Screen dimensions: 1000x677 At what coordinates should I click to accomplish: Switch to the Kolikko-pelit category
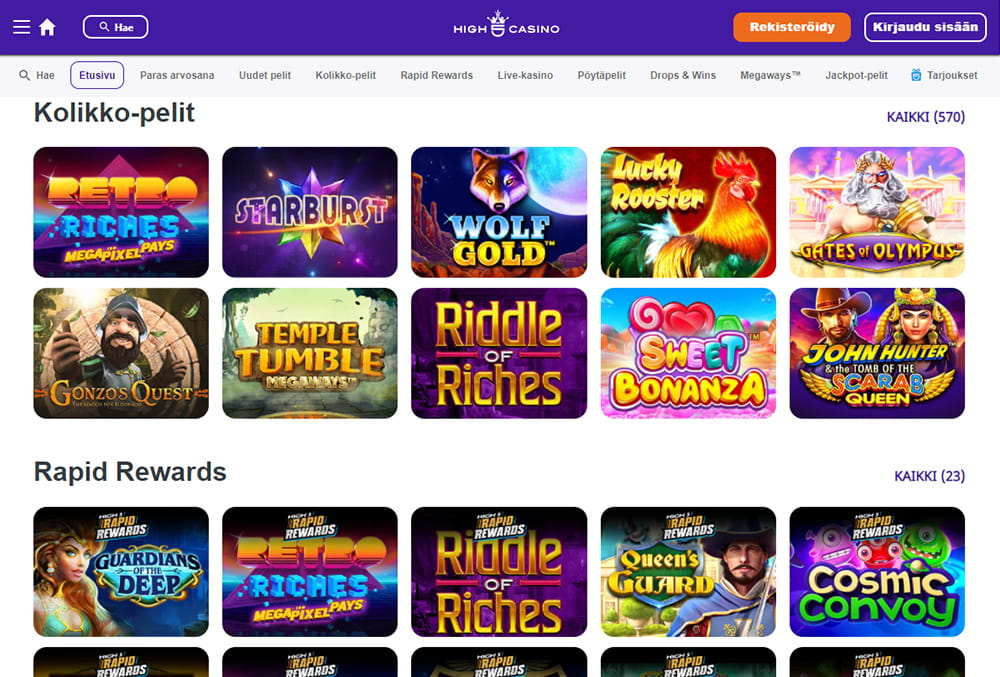click(x=345, y=74)
